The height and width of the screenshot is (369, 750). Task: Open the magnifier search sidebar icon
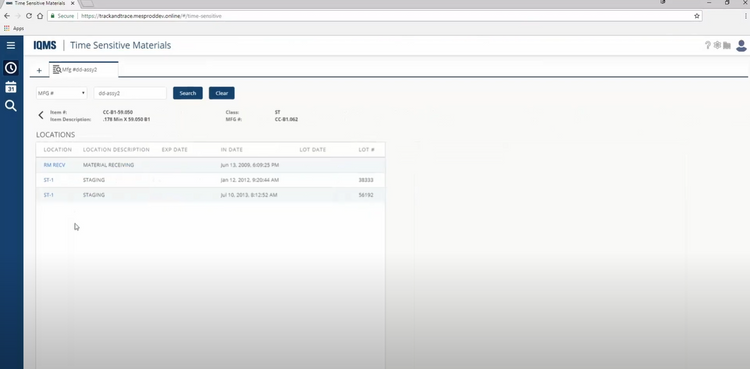pos(11,106)
